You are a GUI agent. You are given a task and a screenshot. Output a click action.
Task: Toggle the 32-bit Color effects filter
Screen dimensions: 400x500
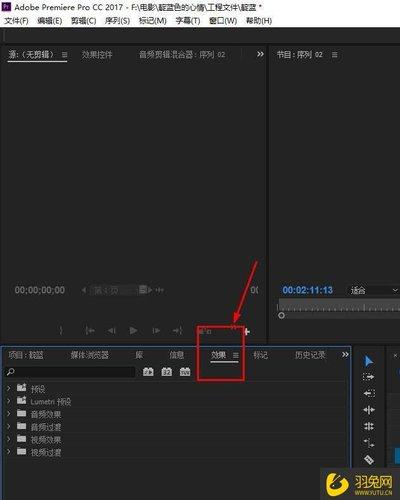pyautogui.click(x=167, y=372)
